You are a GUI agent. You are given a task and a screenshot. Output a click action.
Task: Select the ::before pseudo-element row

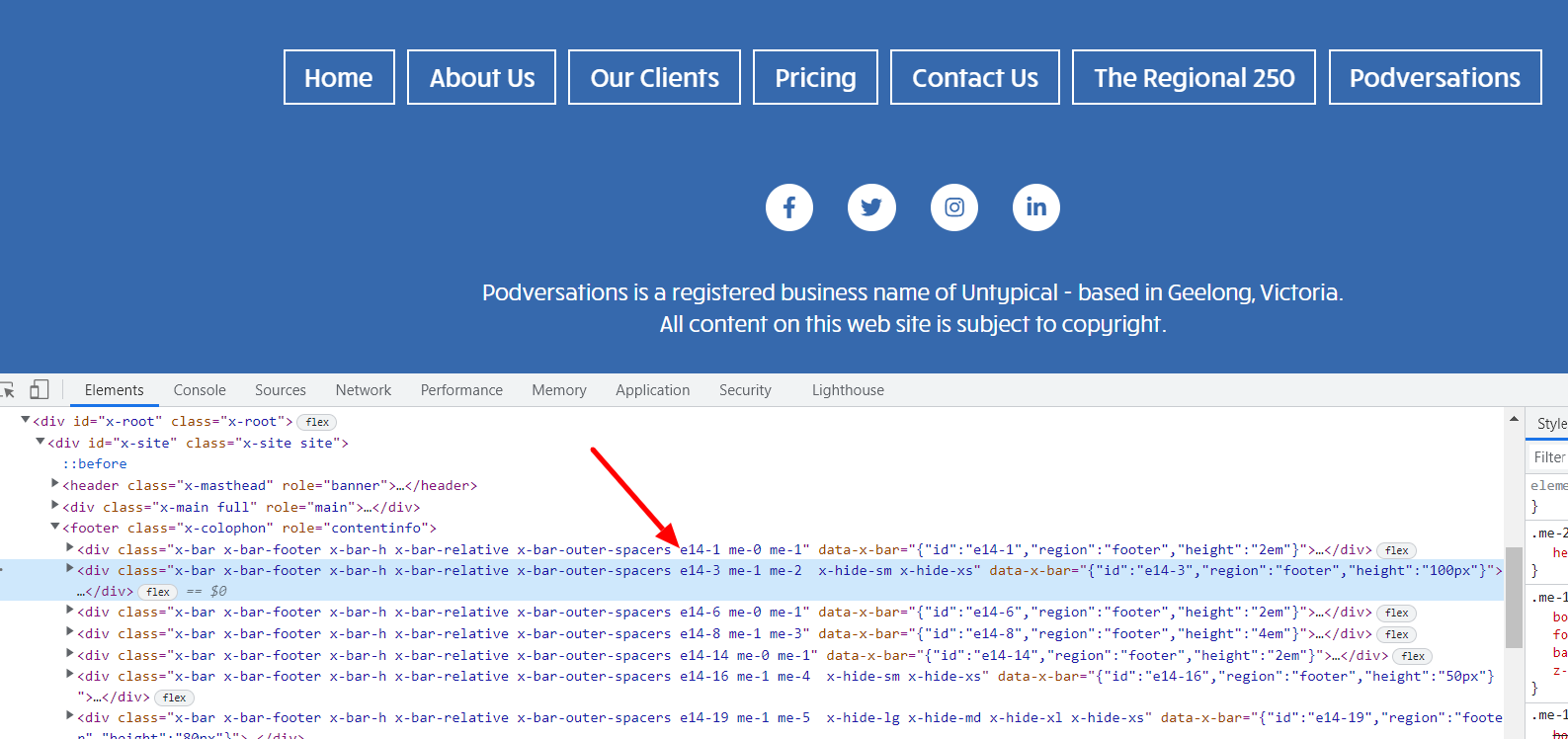pyautogui.click(x=95, y=463)
